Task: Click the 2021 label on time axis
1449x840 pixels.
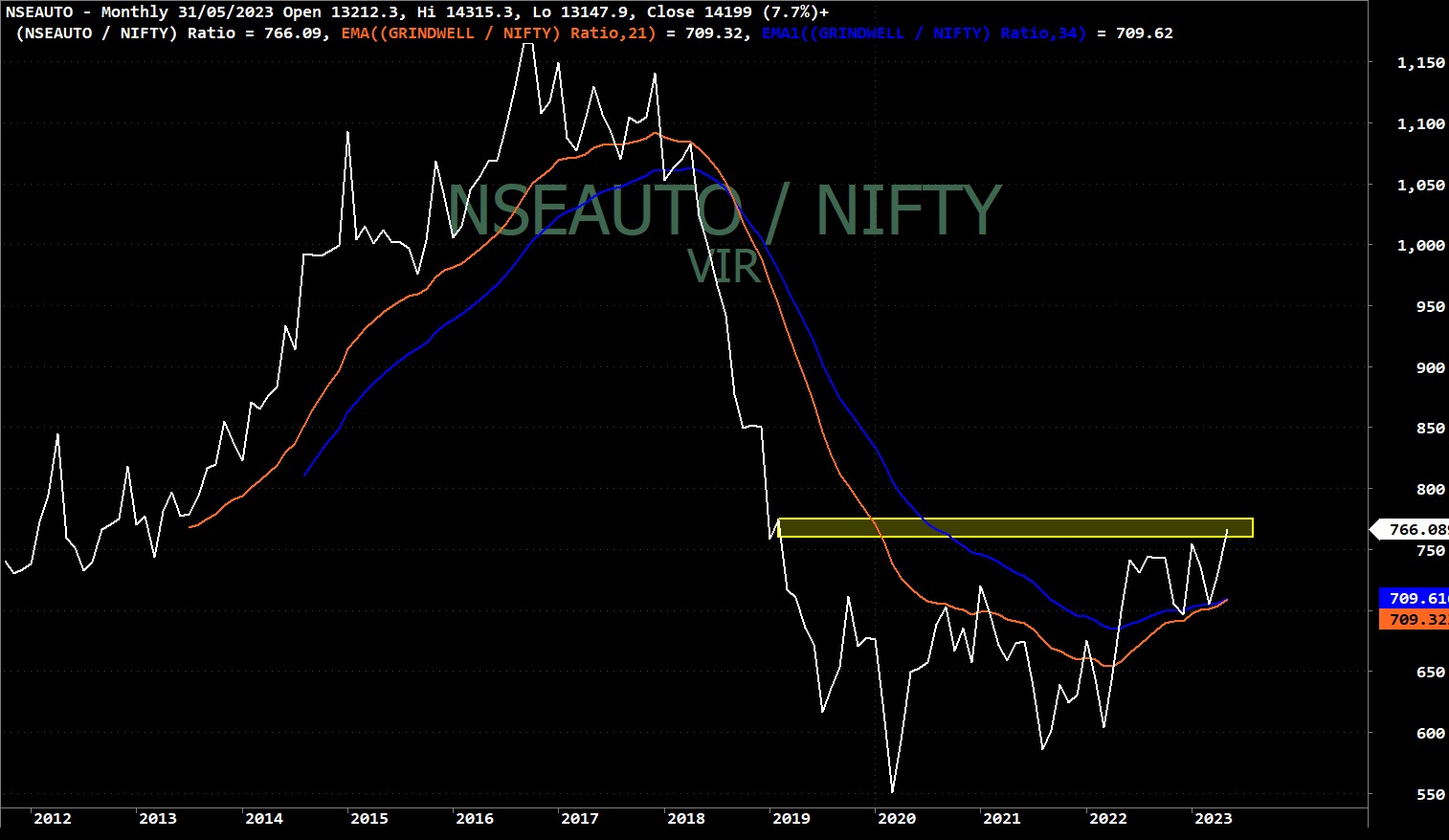Action: (x=1002, y=818)
